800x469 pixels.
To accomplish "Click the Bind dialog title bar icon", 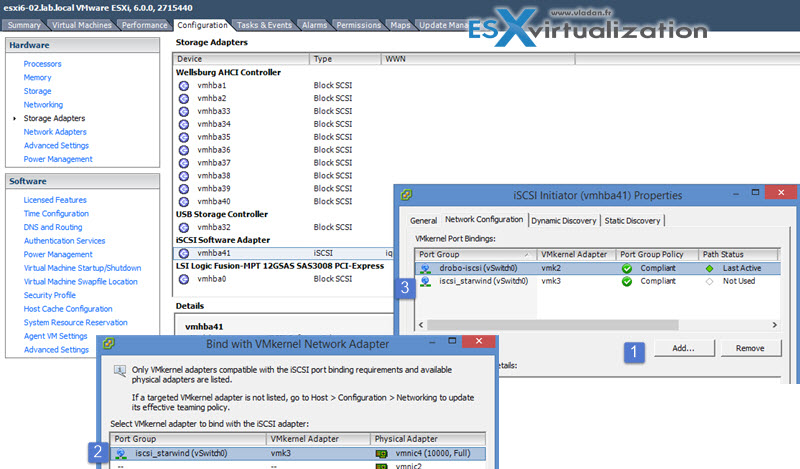I will [x=108, y=344].
